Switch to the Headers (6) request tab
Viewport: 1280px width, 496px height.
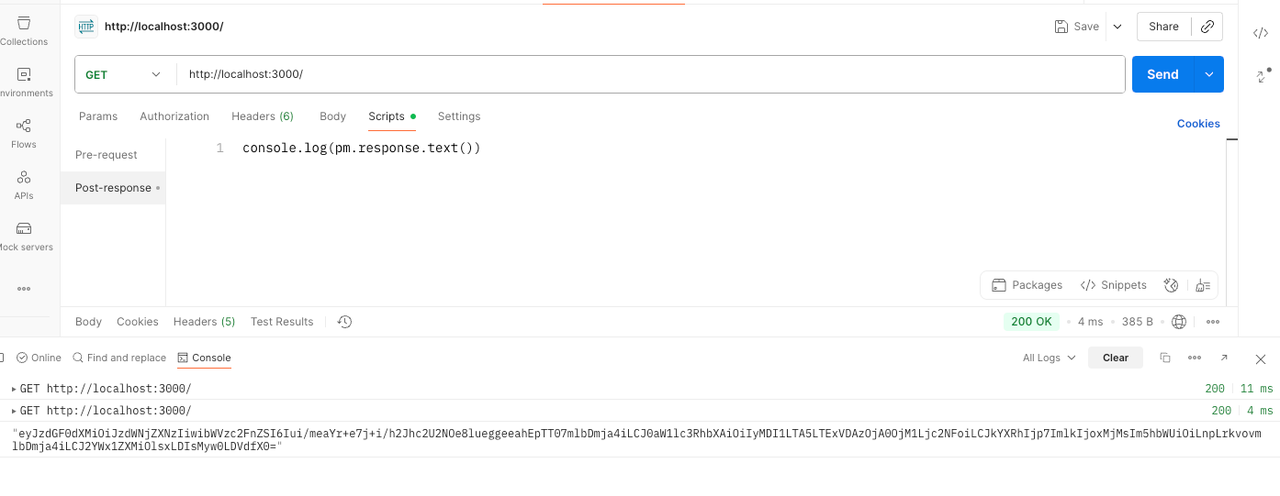click(x=262, y=117)
